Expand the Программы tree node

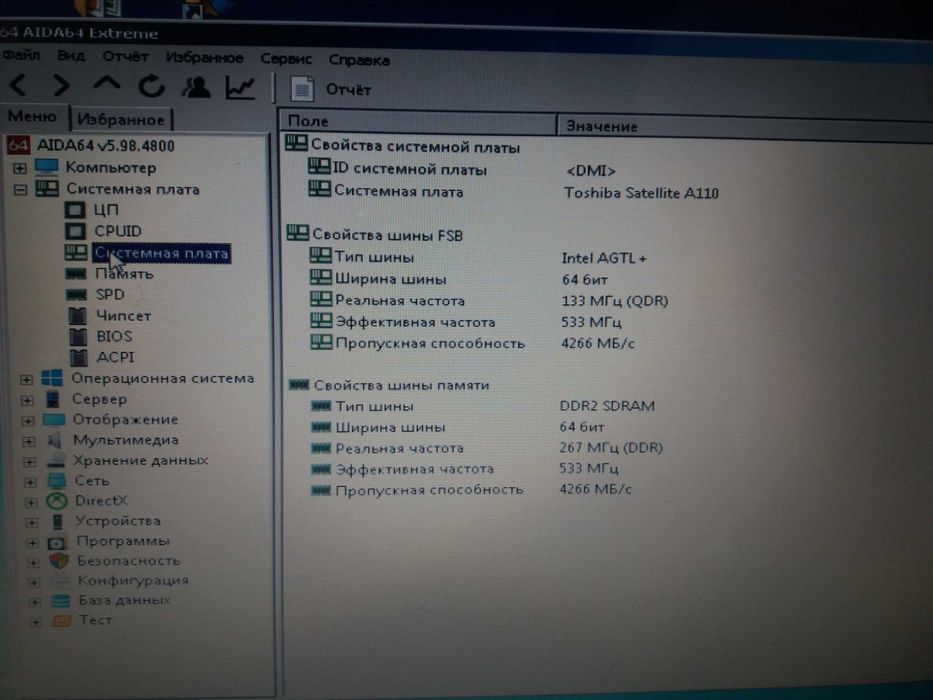(32, 542)
